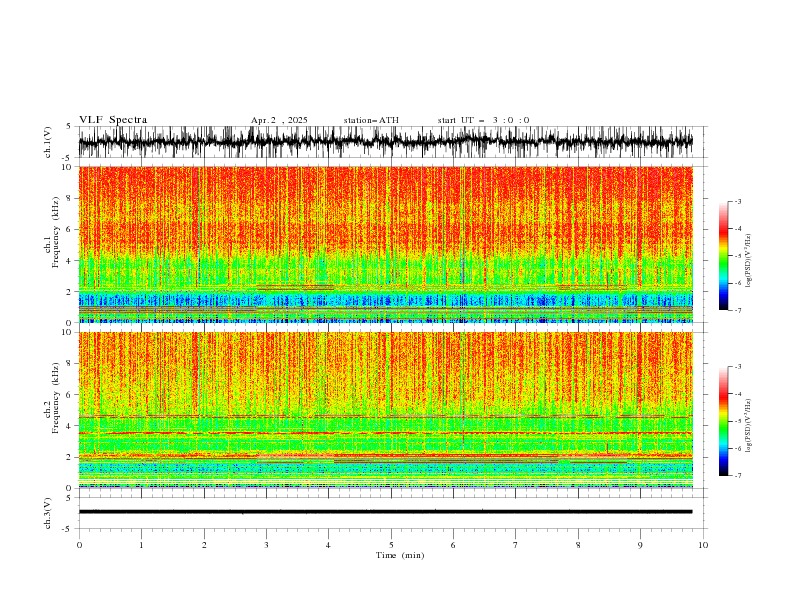Image resolution: width=792 pixels, height=612 pixels.
Task: Click the lower color scale bar beside ch.2
Action: 723,421
